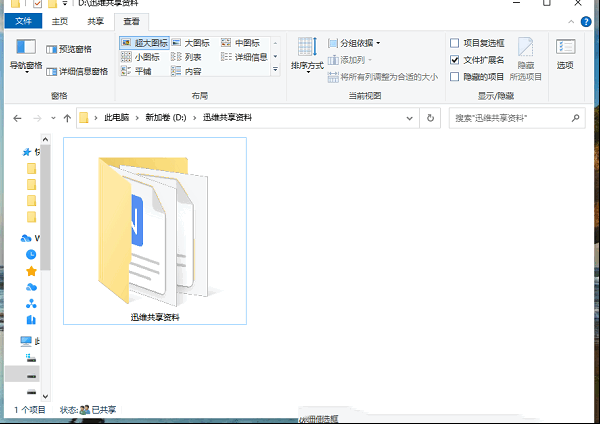
Task: Click 此电脑 in the address path
Action: 117,117
